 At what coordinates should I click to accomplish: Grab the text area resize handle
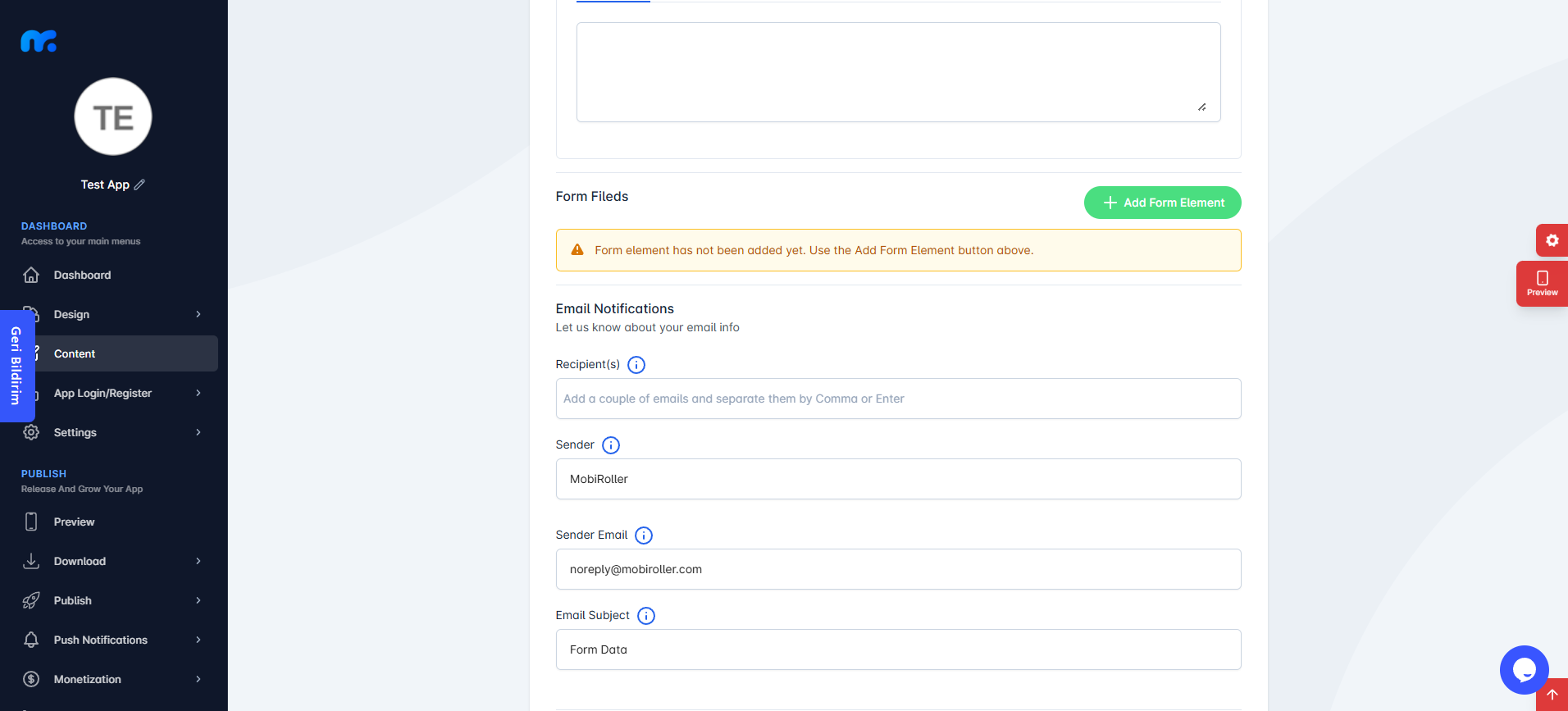point(1202,107)
